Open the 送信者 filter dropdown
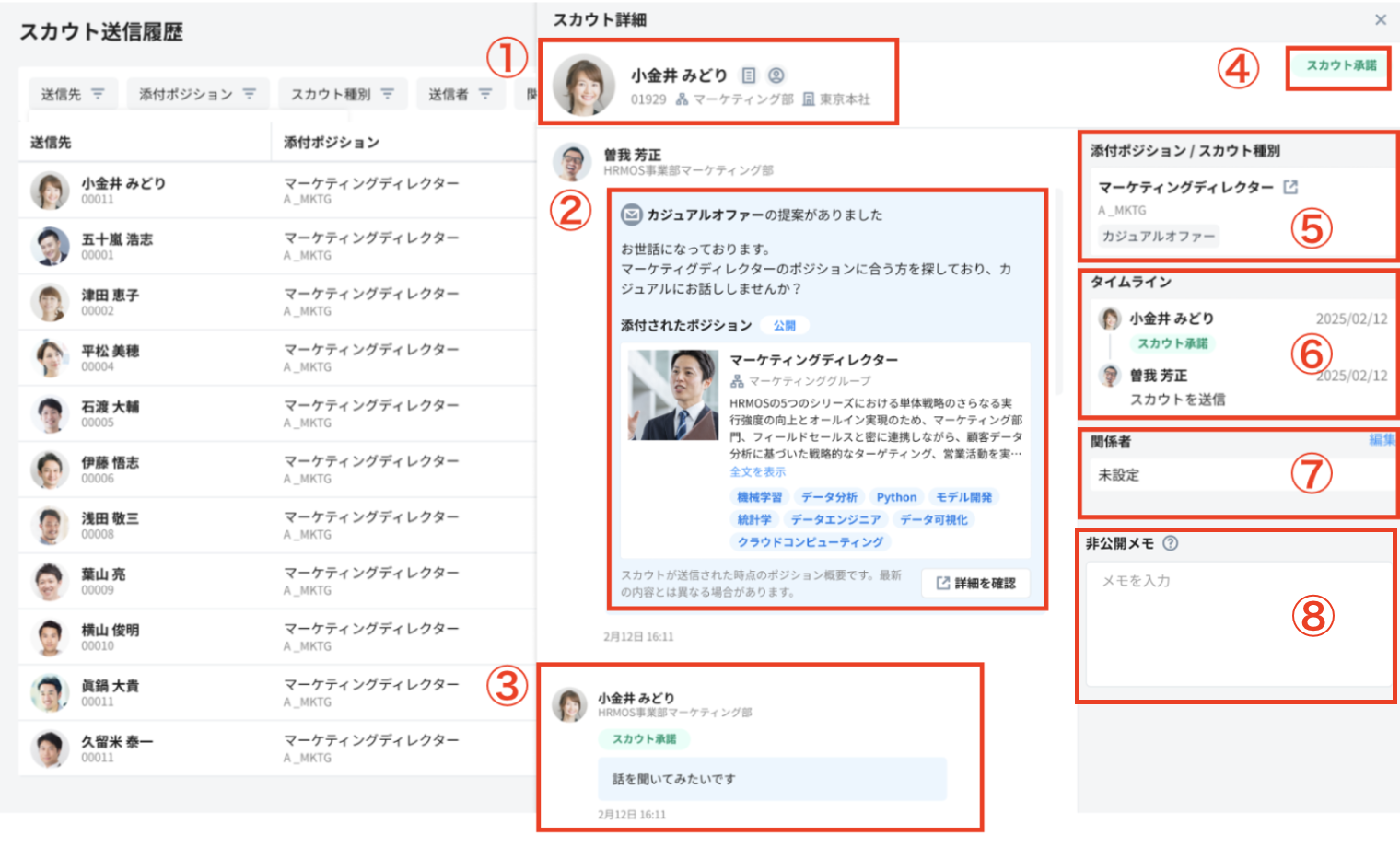Viewport: 1400px width, 847px height. click(x=460, y=94)
